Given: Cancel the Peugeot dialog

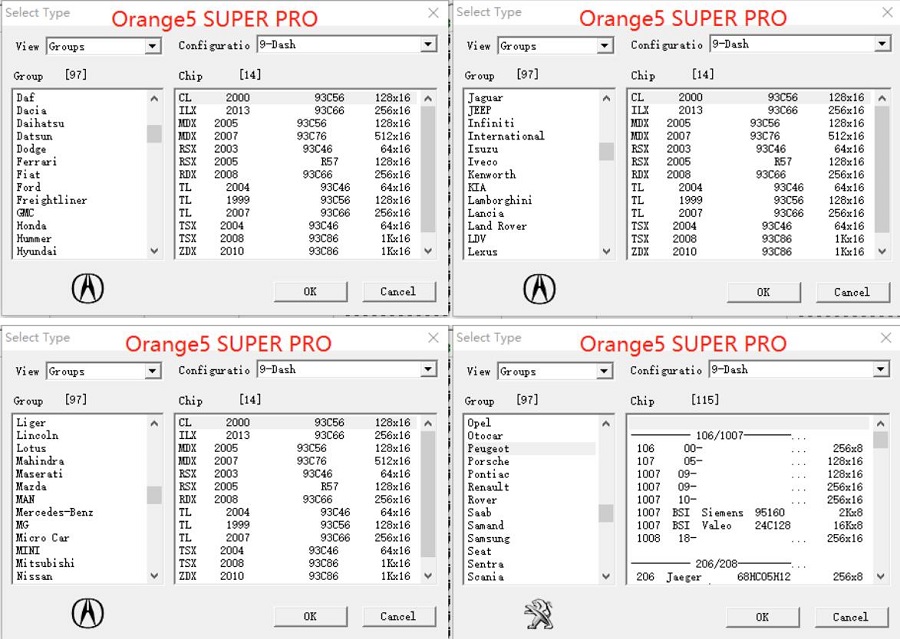Looking at the screenshot, I should [x=851, y=617].
